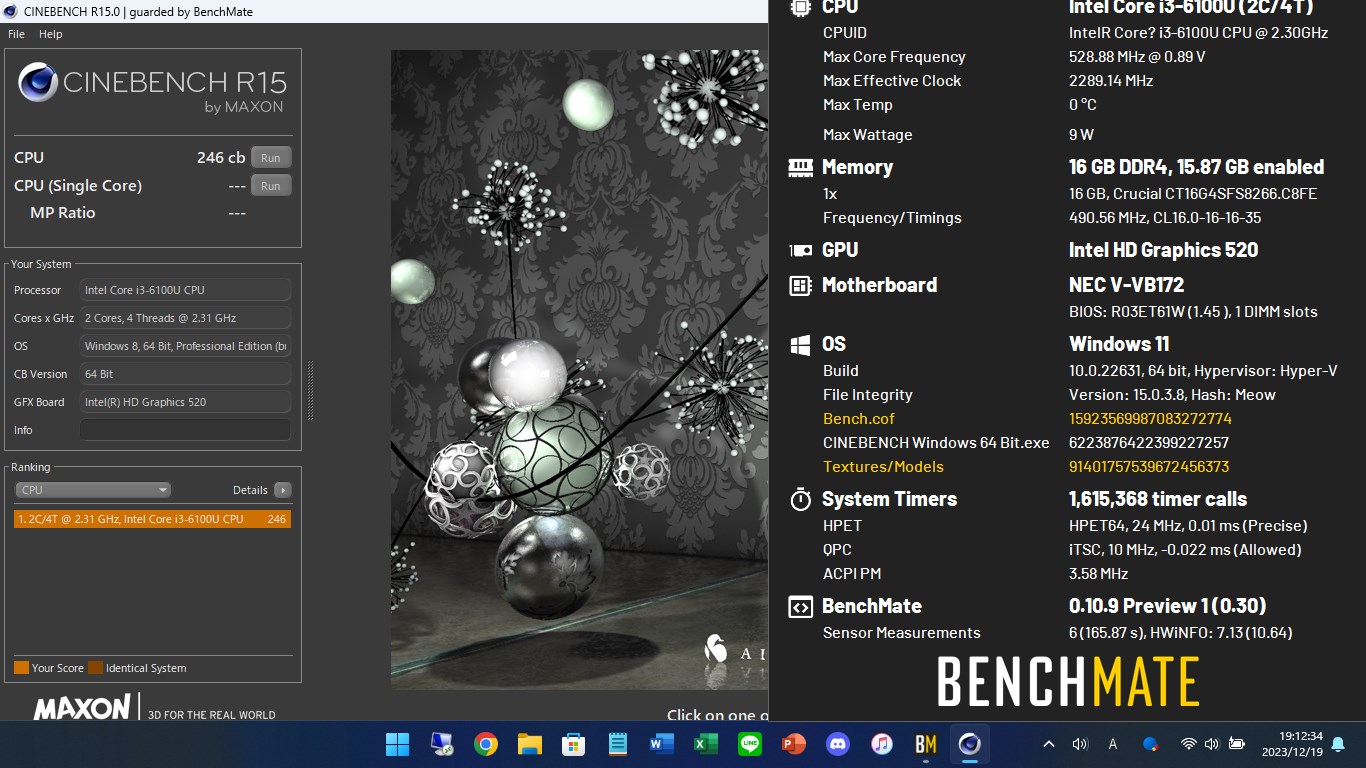The width and height of the screenshot is (1366, 768).
Task: Open Microsoft Store from the taskbar
Action: coord(573,744)
